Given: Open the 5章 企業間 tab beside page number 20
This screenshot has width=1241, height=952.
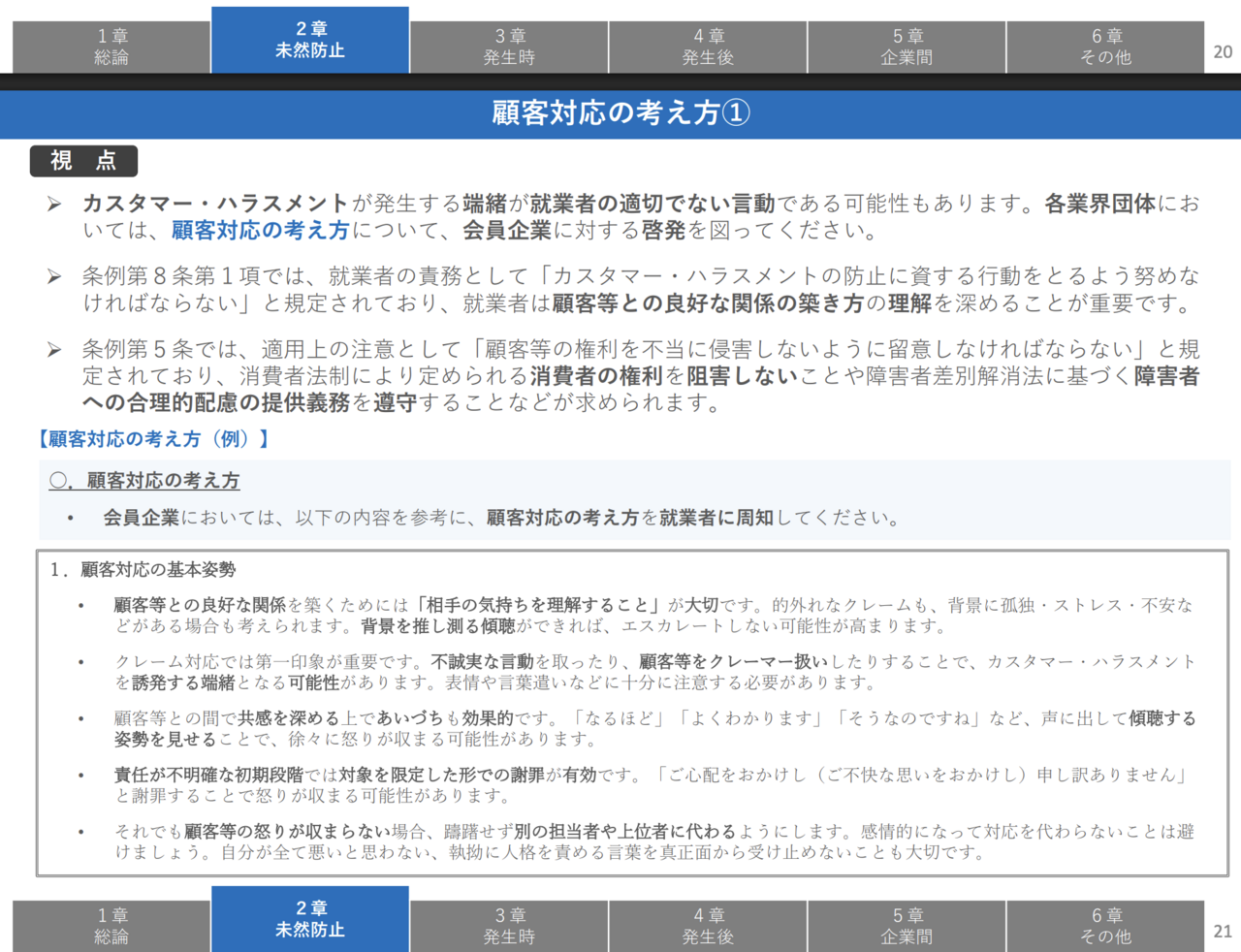Looking at the screenshot, I should coord(907,47).
